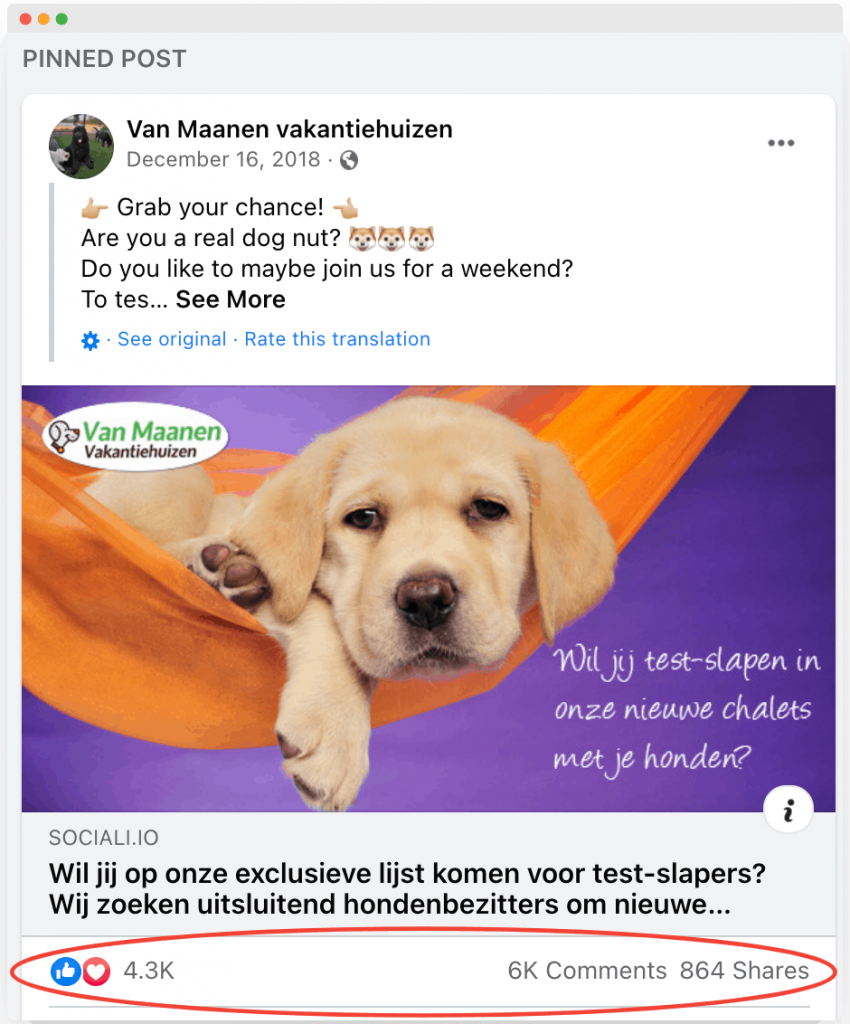Open translation settings gear icon
This screenshot has width=850, height=1024.
point(90,340)
